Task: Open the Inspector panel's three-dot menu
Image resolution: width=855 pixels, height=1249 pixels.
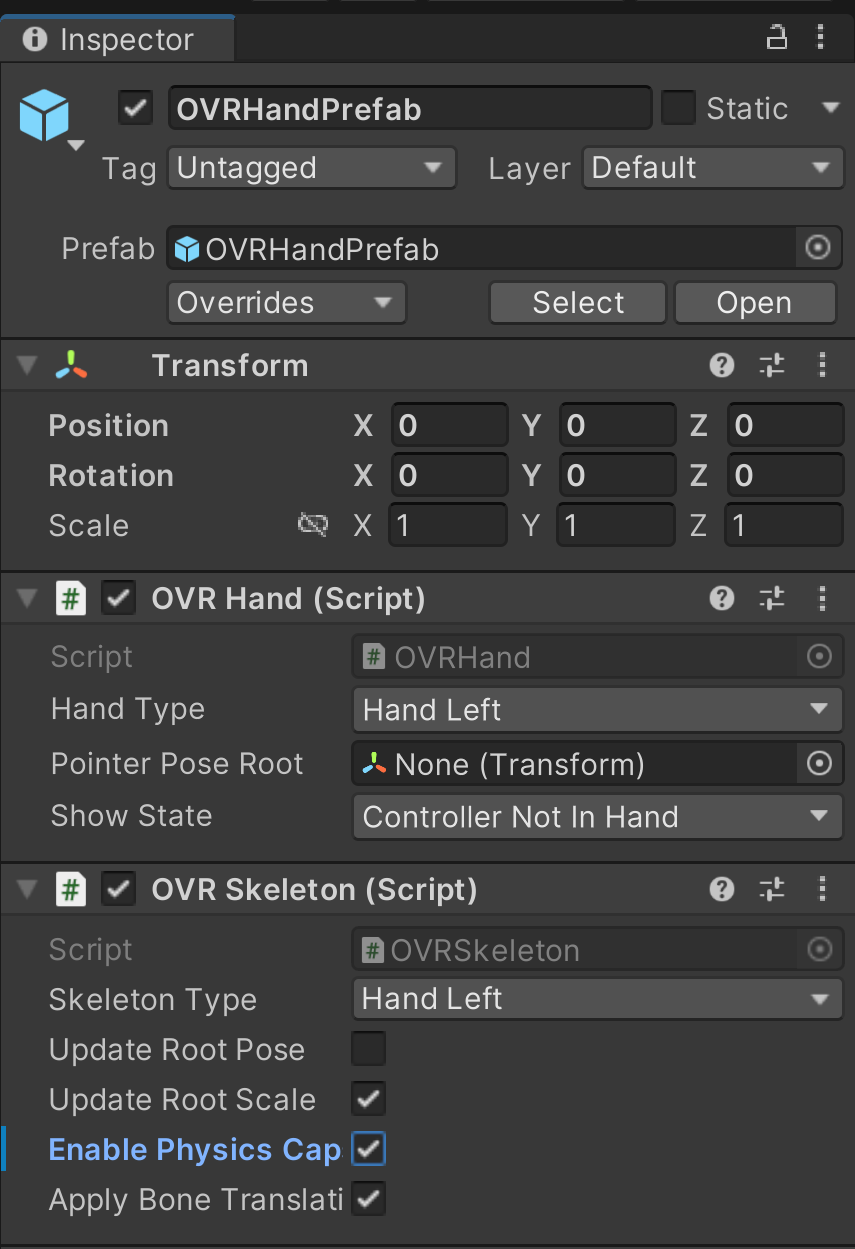Action: coord(820,38)
